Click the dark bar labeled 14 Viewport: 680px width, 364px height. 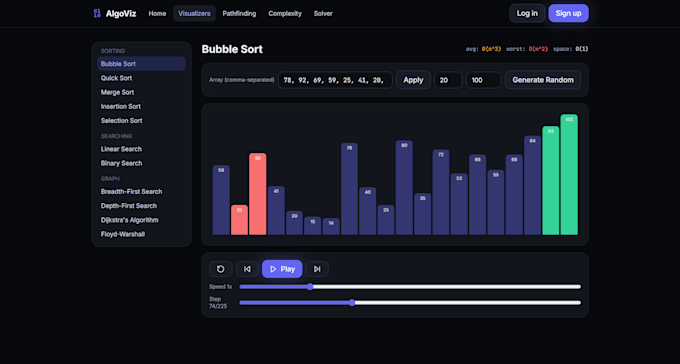(x=331, y=226)
